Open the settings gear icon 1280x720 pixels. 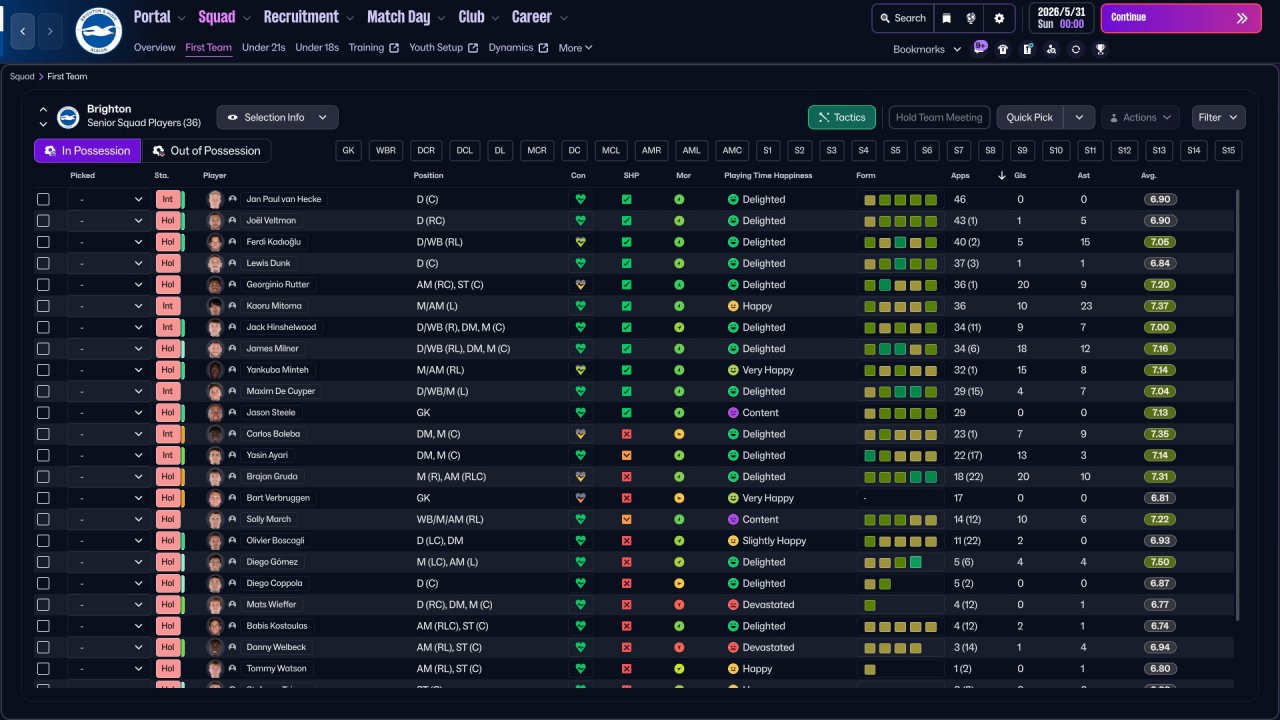click(x=999, y=18)
